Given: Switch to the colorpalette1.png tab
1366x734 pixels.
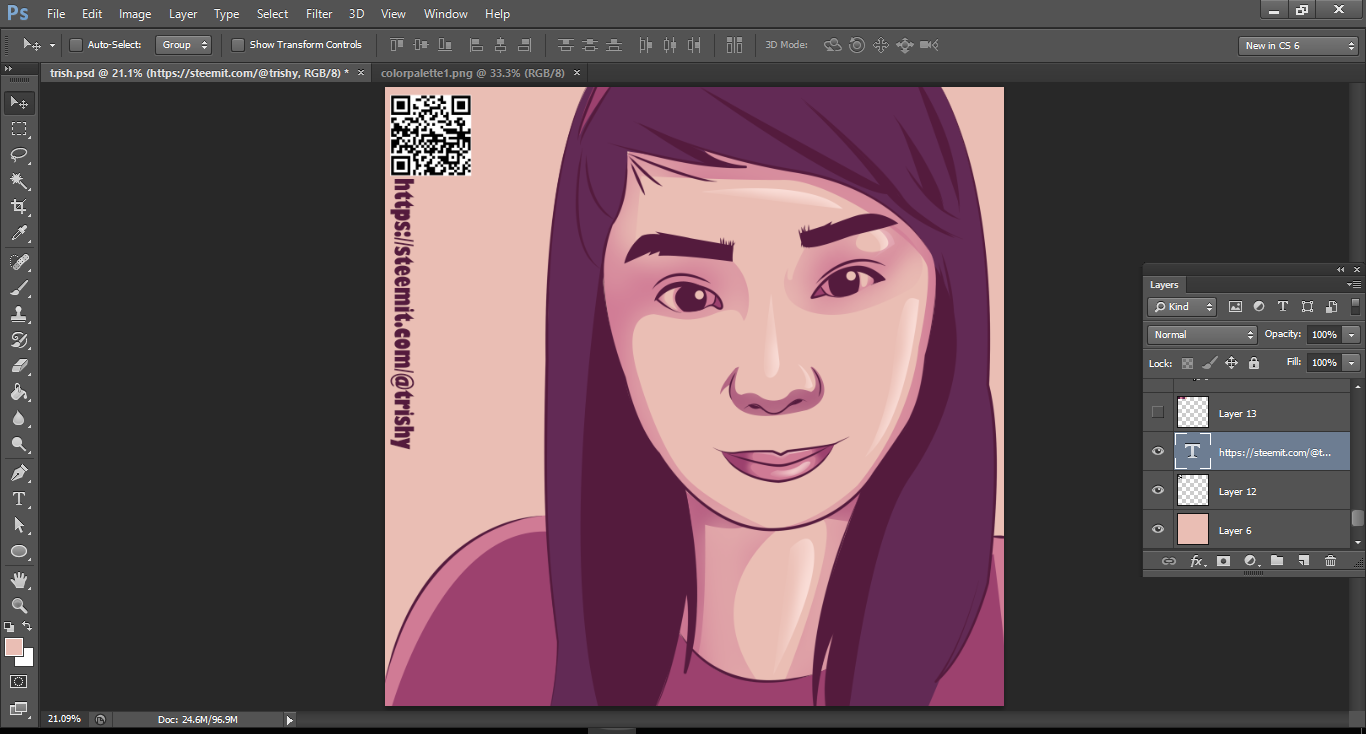Looking at the screenshot, I should point(472,73).
